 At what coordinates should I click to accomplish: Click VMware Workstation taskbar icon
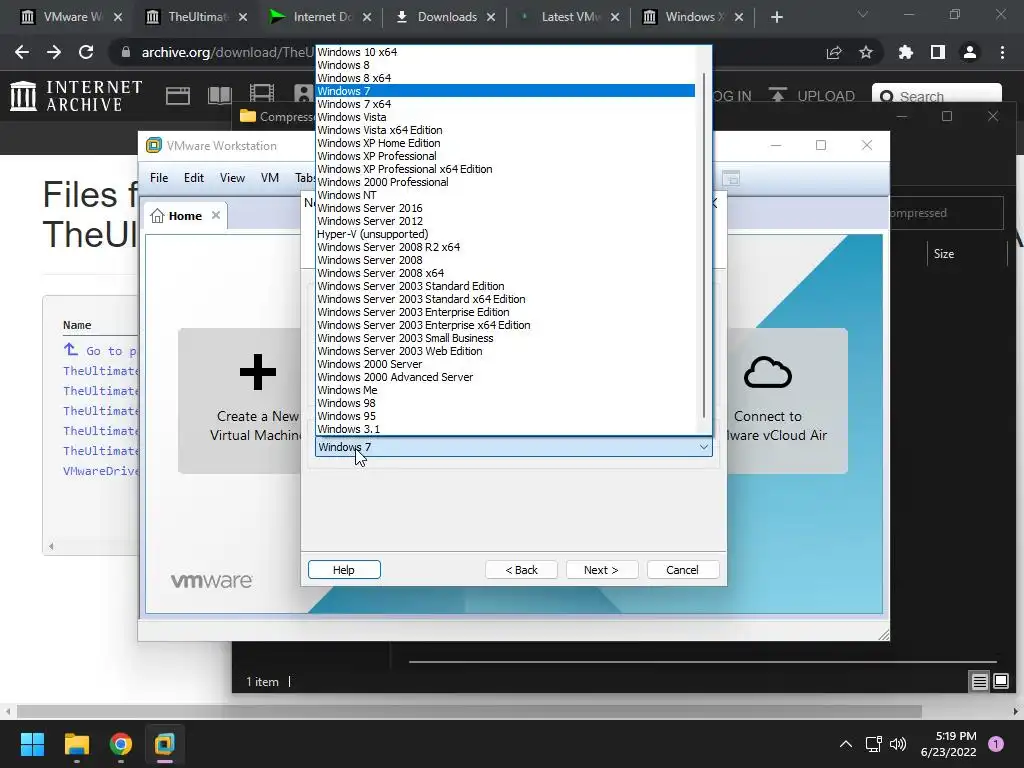(x=165, y=744)
